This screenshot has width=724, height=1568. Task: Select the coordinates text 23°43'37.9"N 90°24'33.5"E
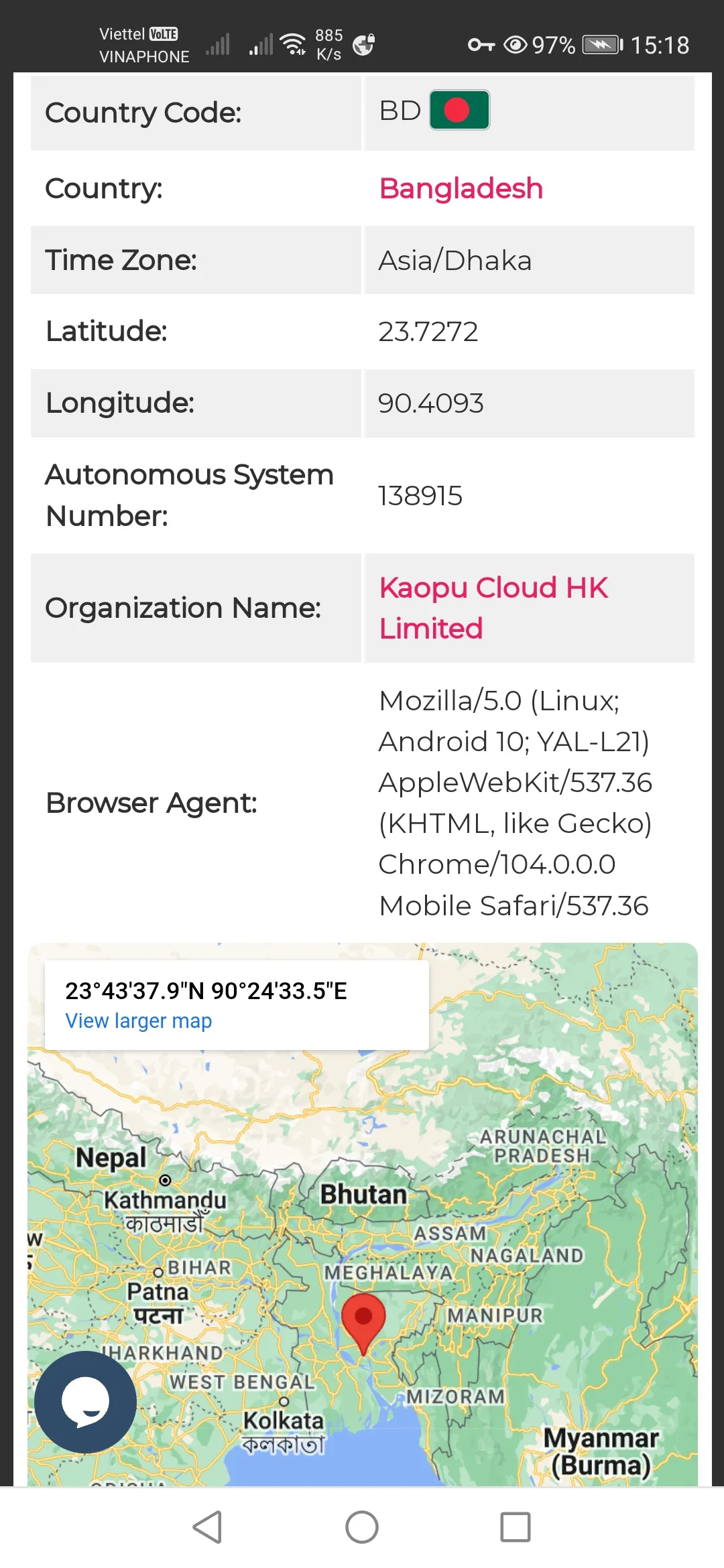206,991
